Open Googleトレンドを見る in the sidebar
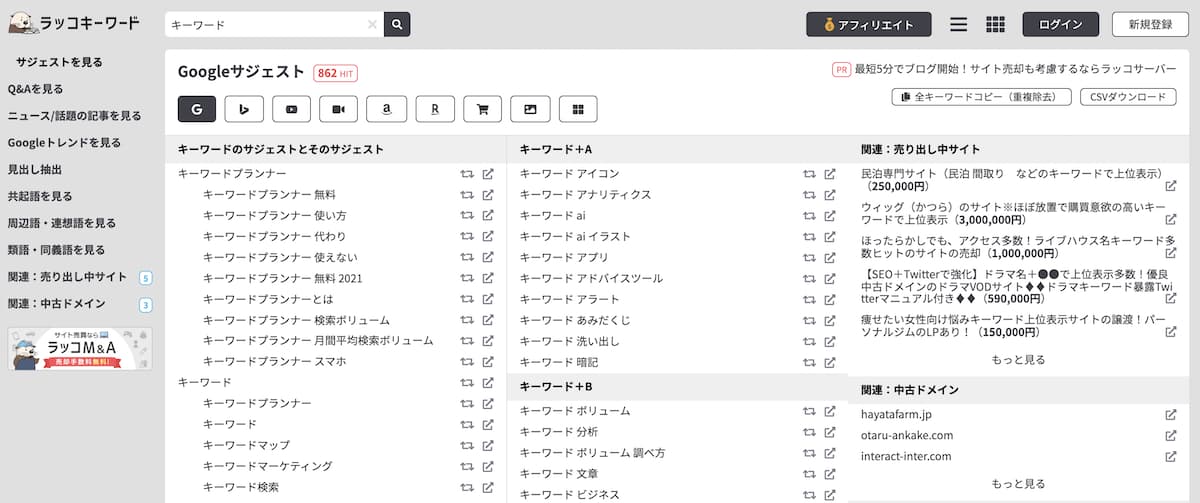1200x503 pixels. pos(64,143)
